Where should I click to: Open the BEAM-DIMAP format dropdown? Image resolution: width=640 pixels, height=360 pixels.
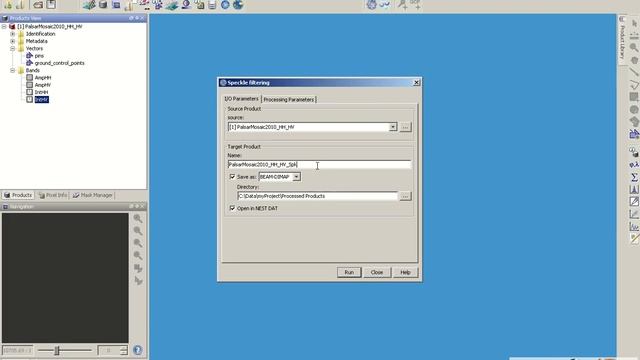296,177
